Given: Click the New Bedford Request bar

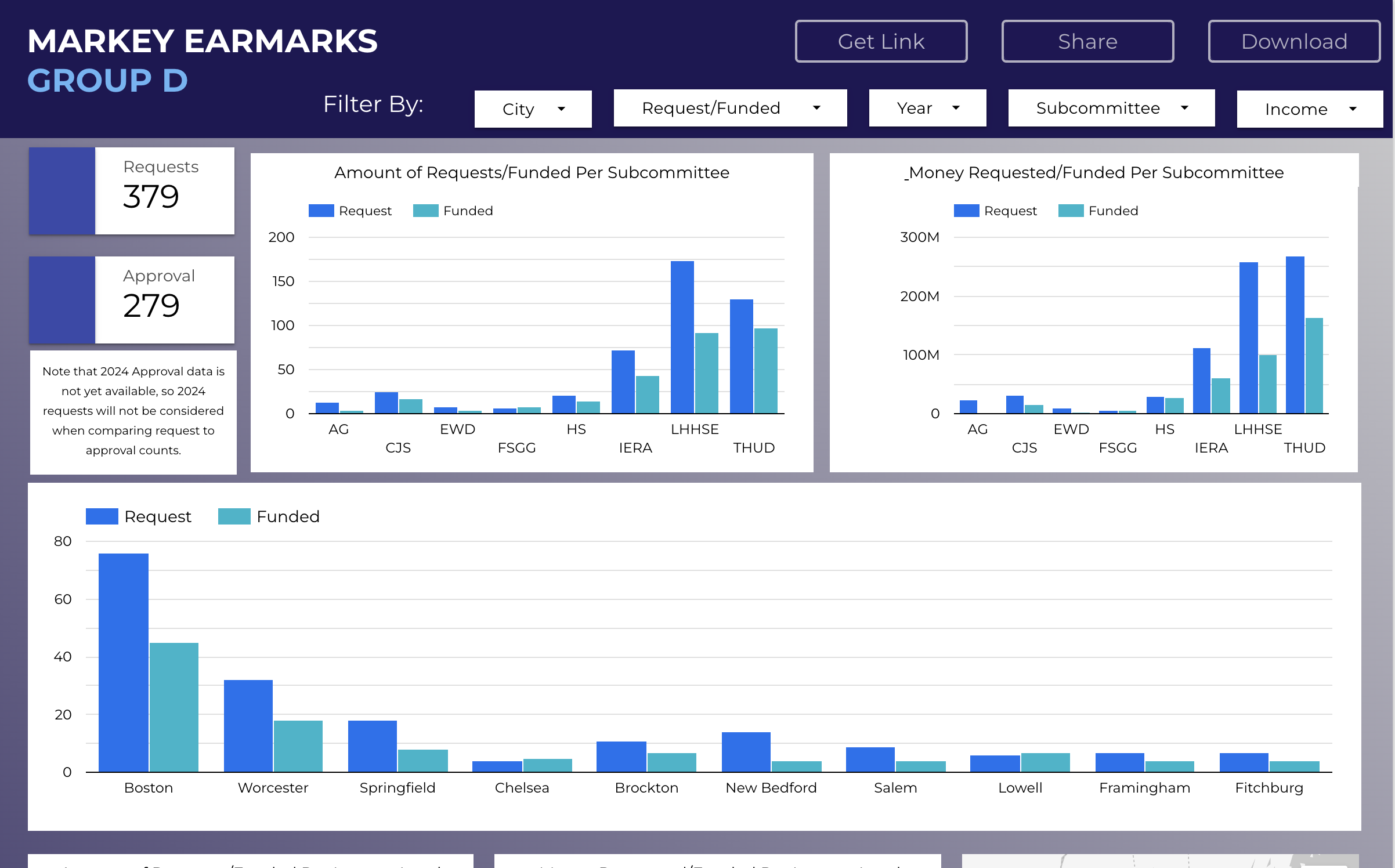Looking at the screenshot, I should tap(746, 752).
